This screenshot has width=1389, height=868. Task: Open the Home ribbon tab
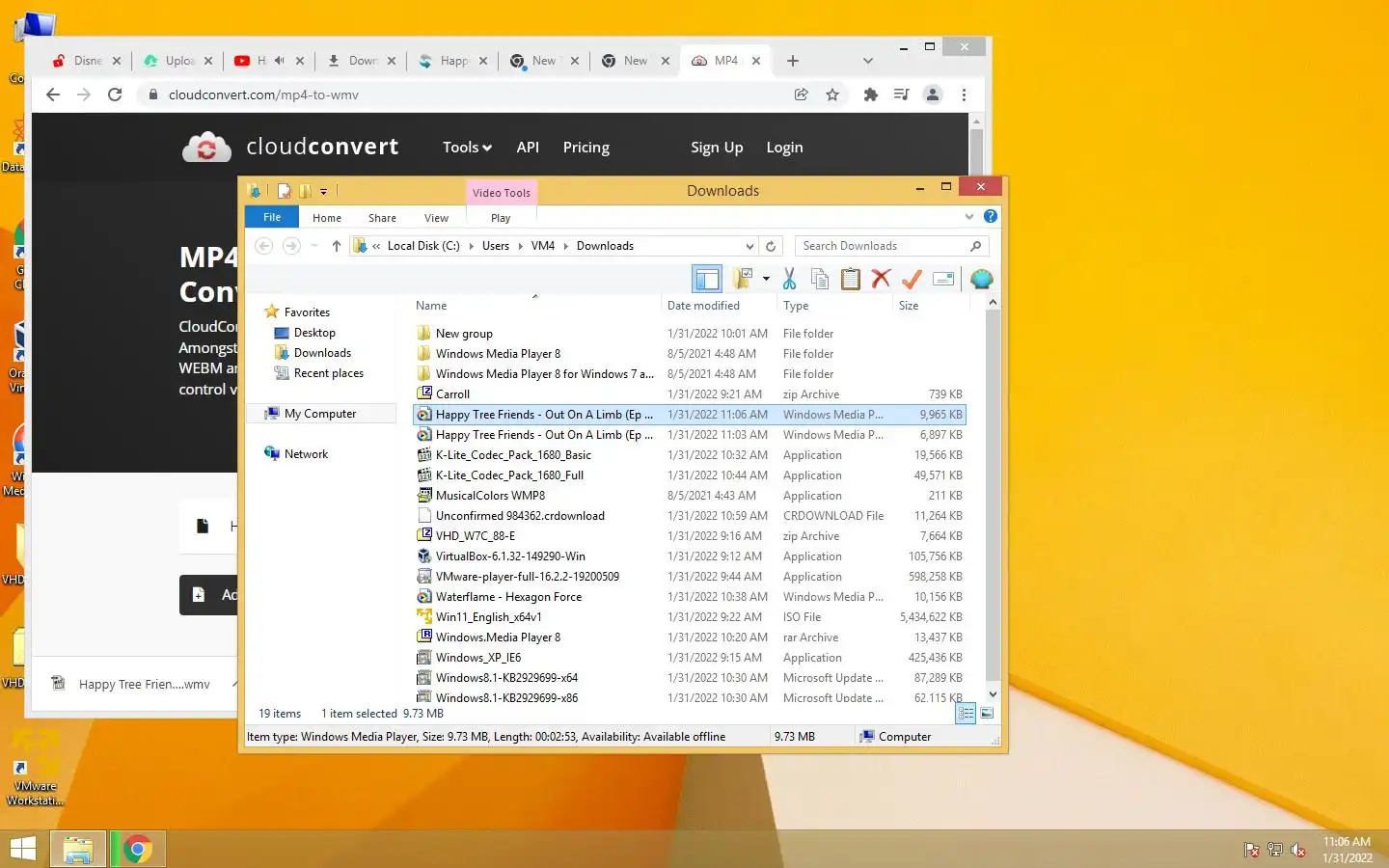point(327,218)
